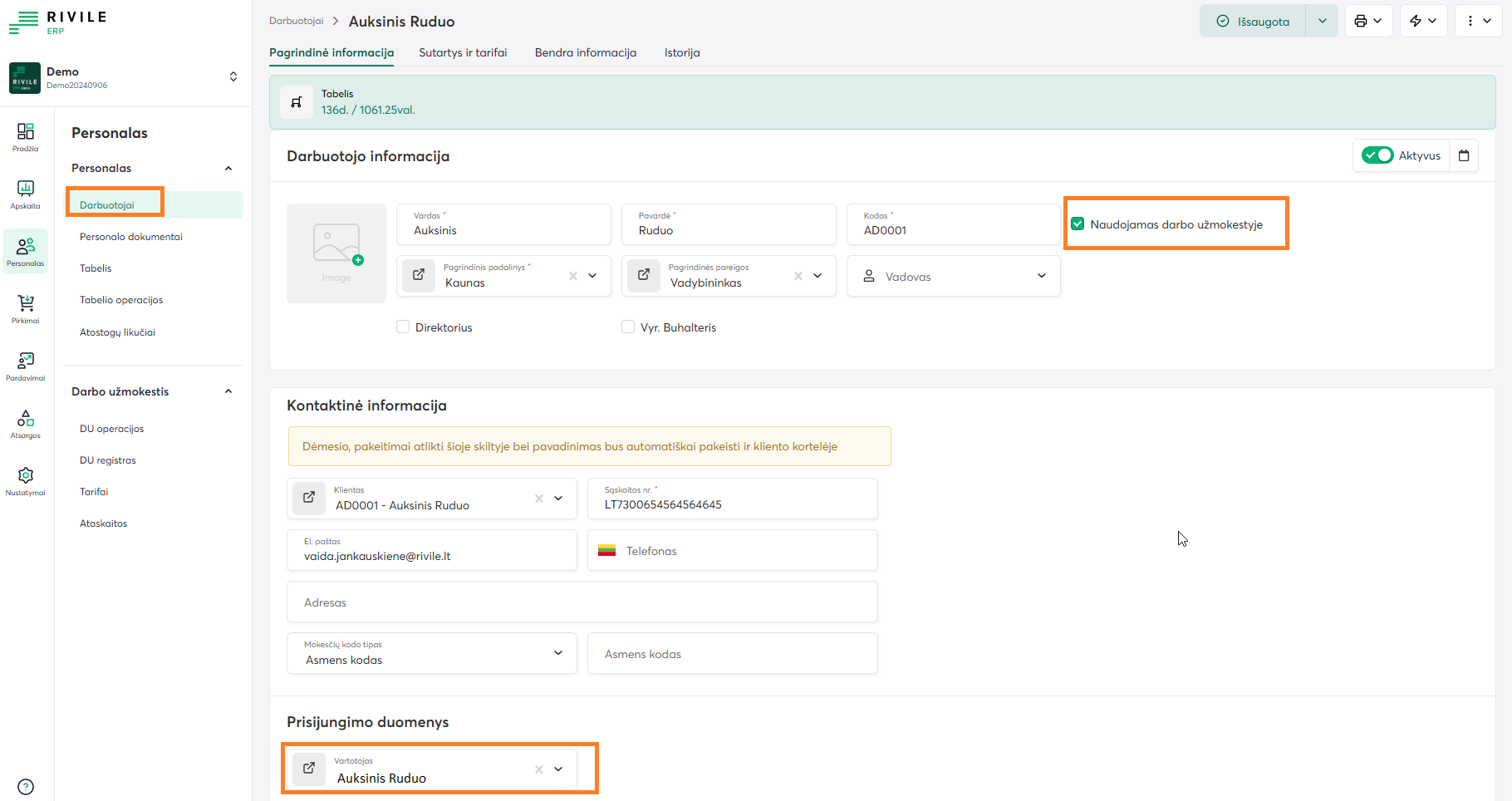The height and width of the screenshot is (801, 1512).
Task: Click the Išsaugota save button
Action: (1253, 22)
